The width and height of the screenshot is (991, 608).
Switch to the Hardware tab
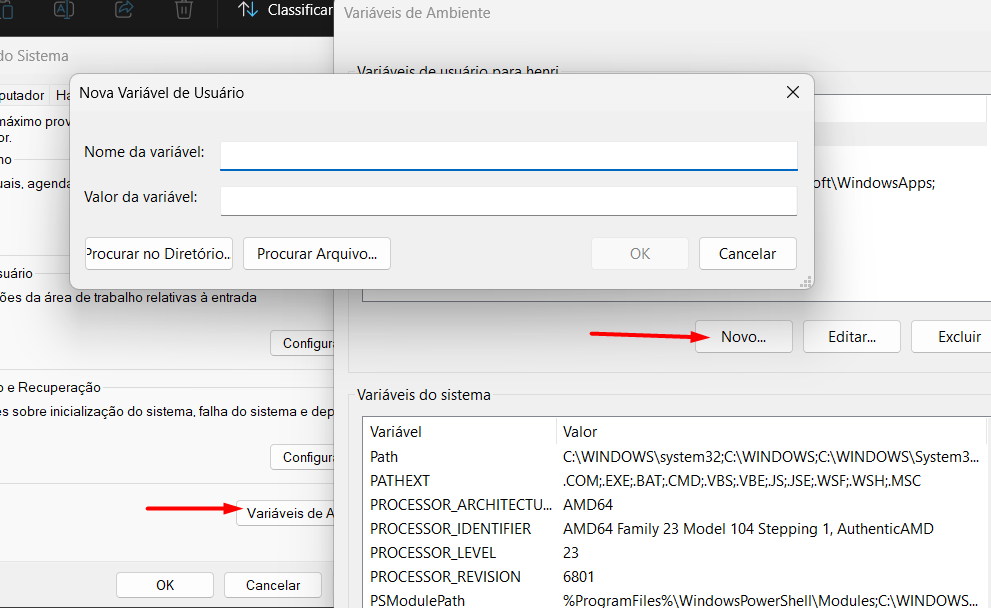pyautogui.click(x=62, y=95)
